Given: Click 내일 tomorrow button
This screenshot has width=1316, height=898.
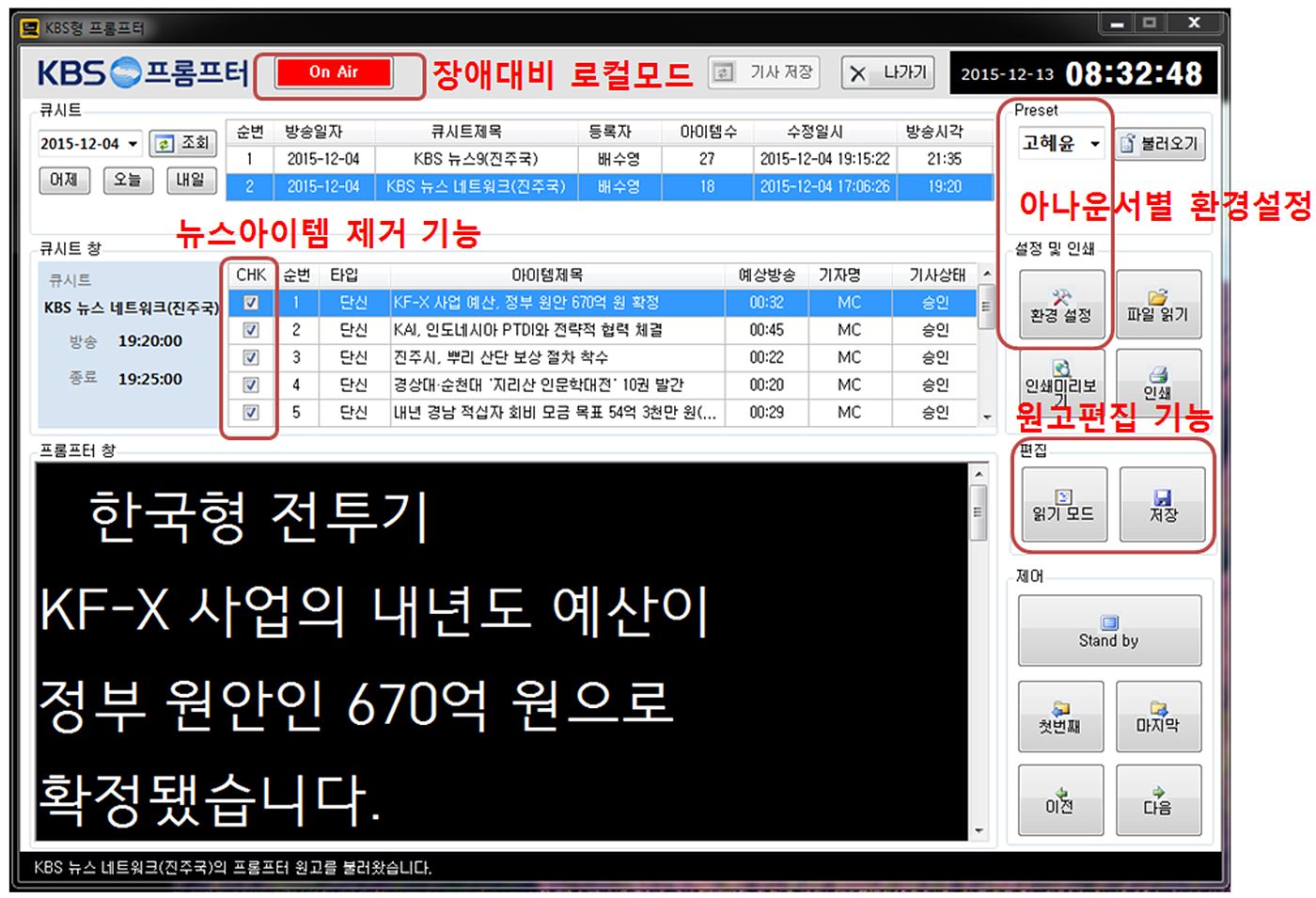Looking at the screenshot, I should [x=191, y=180].
